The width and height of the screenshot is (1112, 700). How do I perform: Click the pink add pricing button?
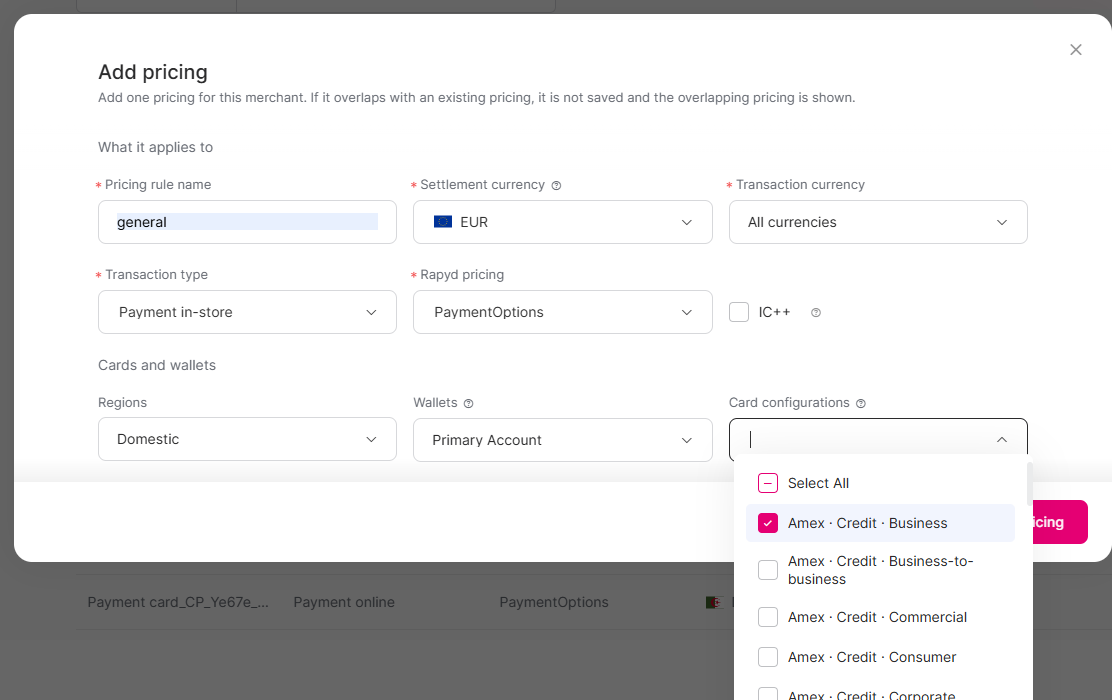pos(1060,522)
